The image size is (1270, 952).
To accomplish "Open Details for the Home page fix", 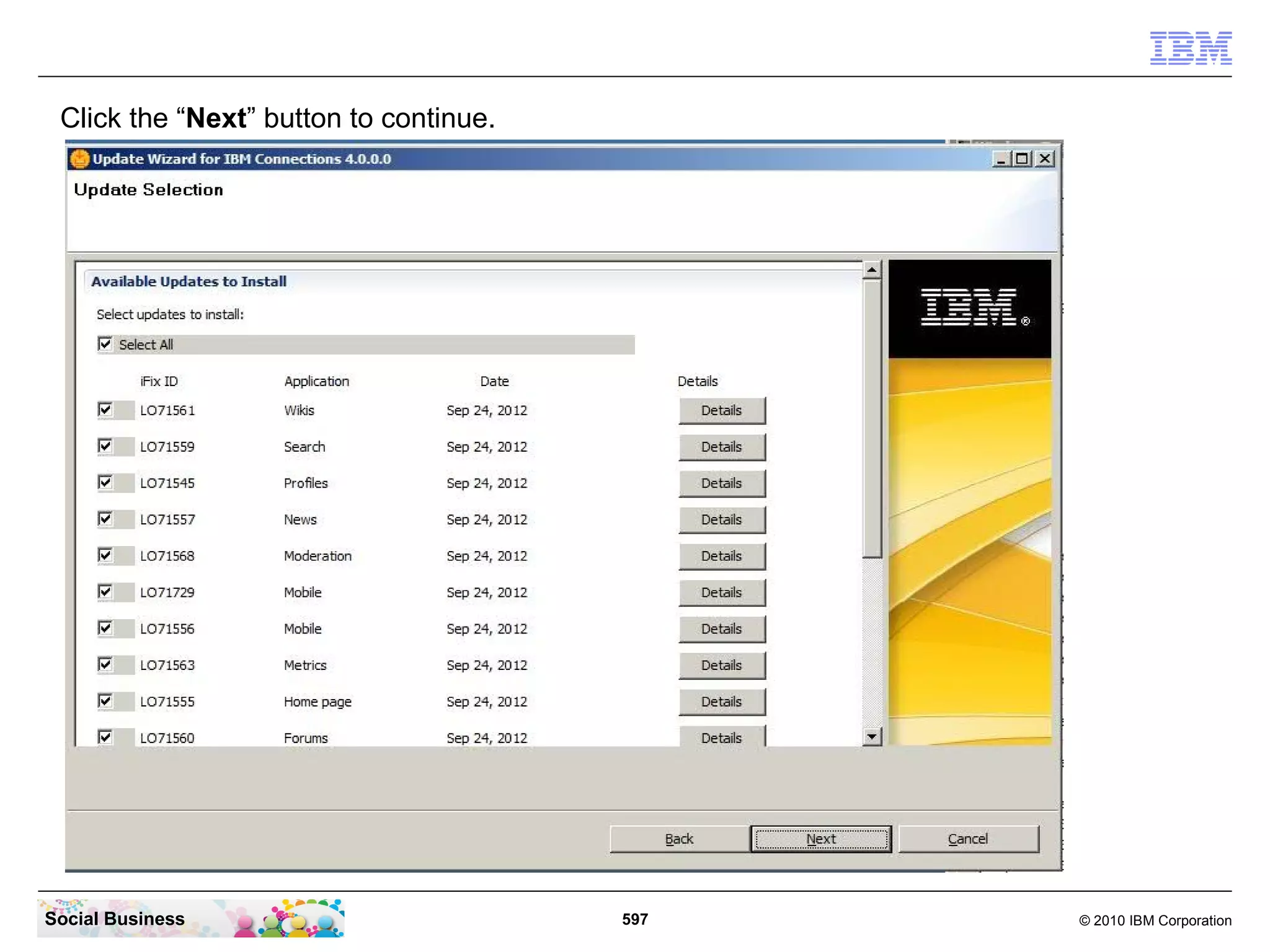I will coord(722,702).
